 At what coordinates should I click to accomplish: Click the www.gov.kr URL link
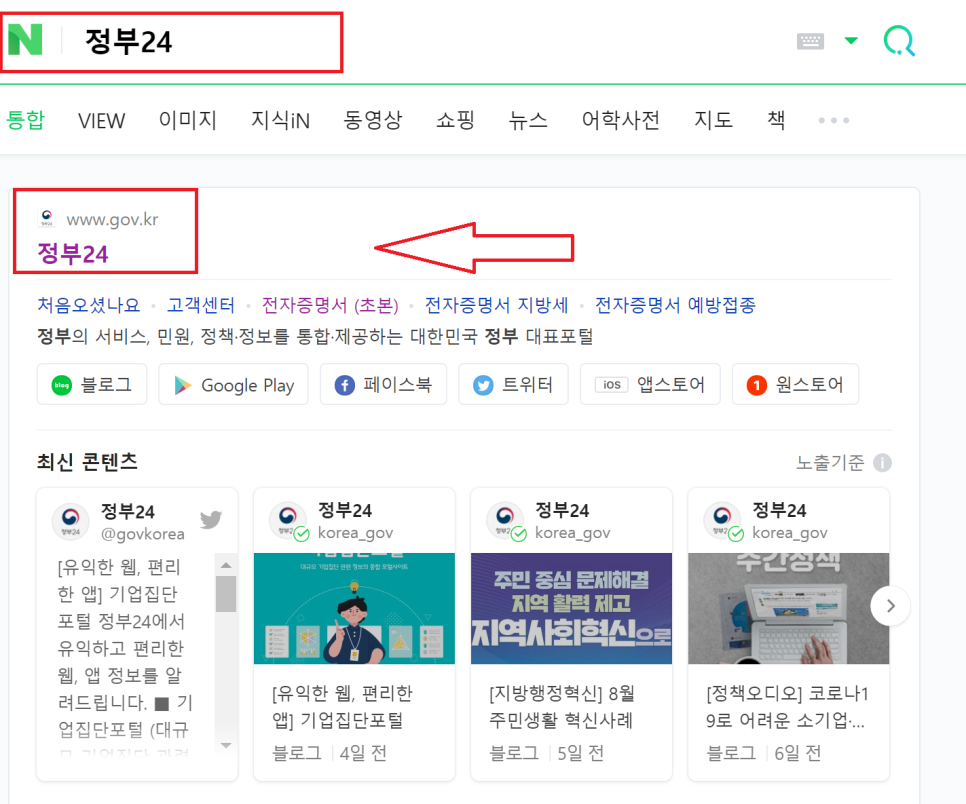pyautogui.click(x=112, y=219)
